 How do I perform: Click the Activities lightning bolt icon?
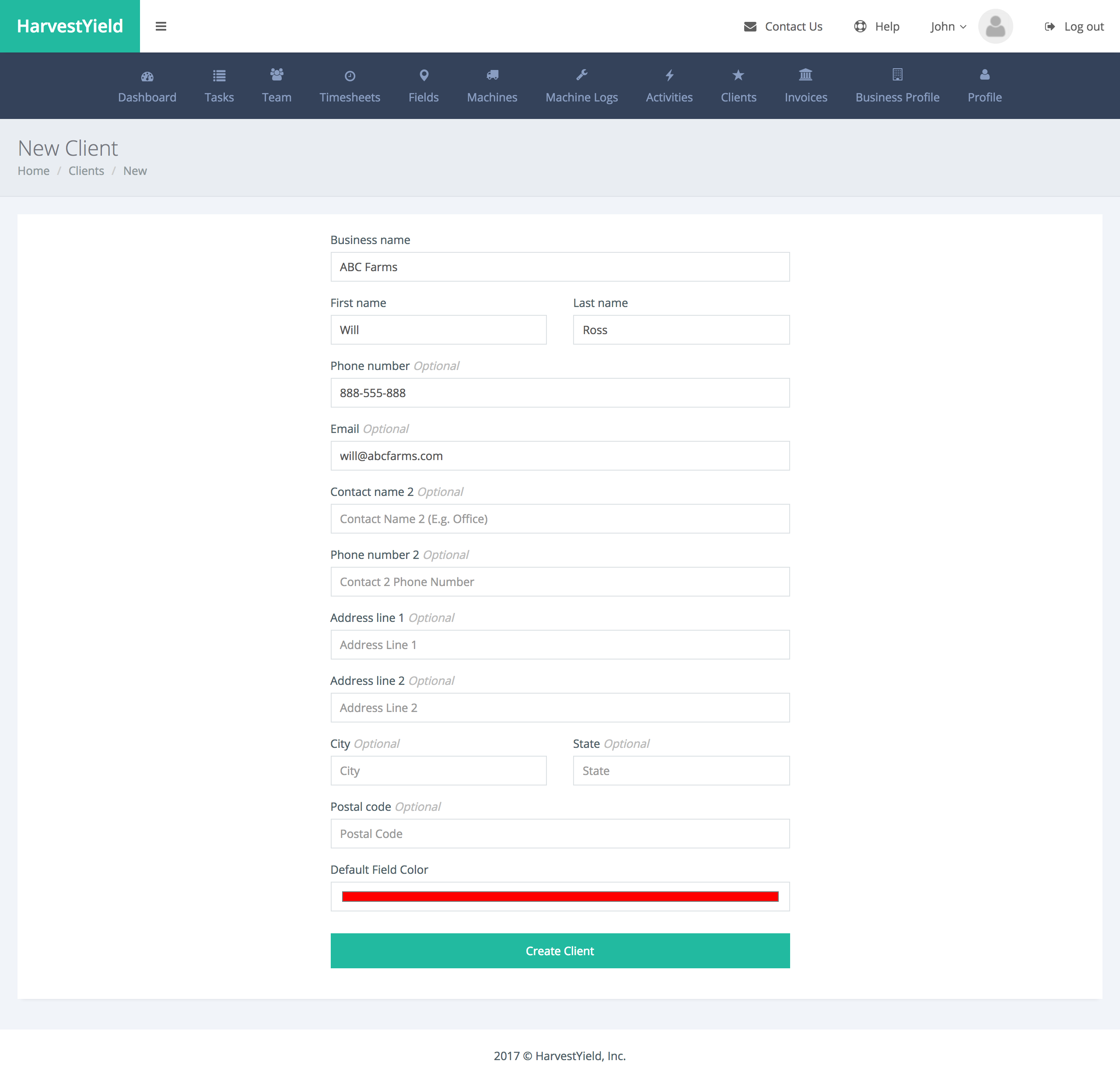(x=669, y=75)
